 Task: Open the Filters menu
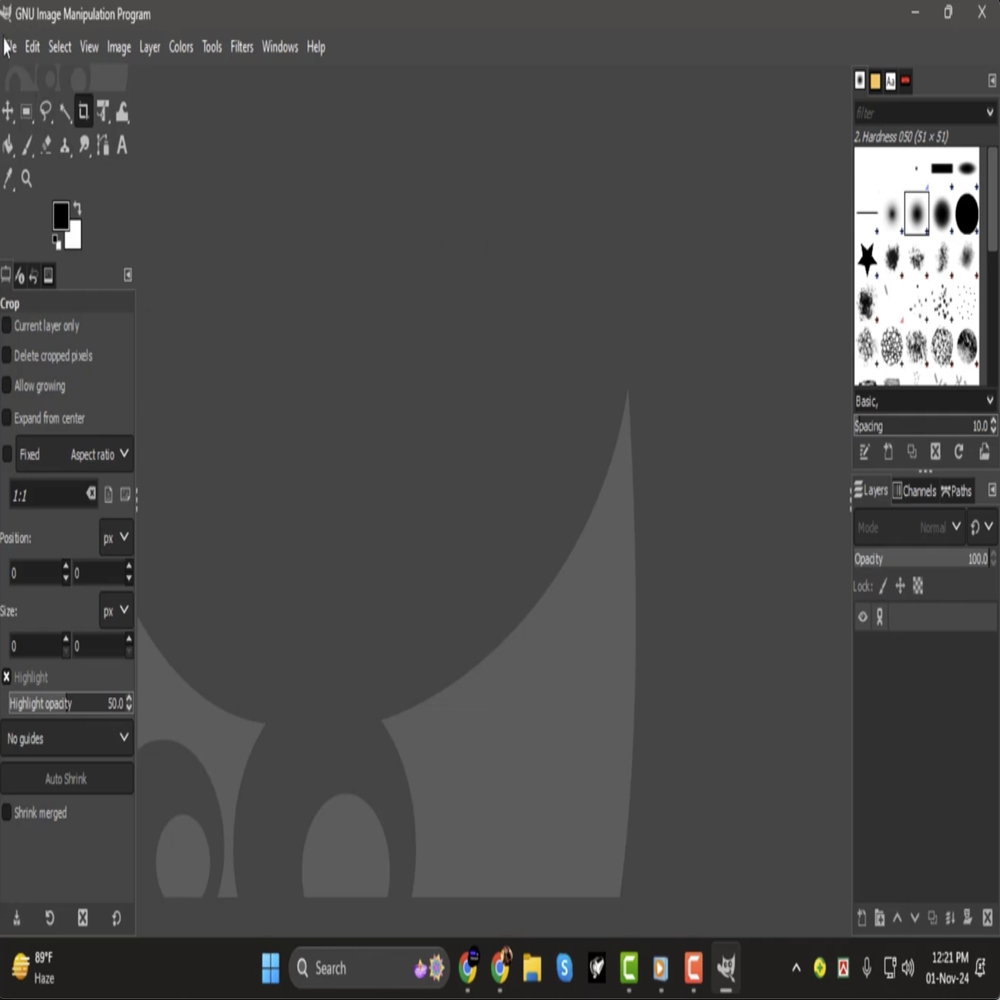tap(242, 47)
